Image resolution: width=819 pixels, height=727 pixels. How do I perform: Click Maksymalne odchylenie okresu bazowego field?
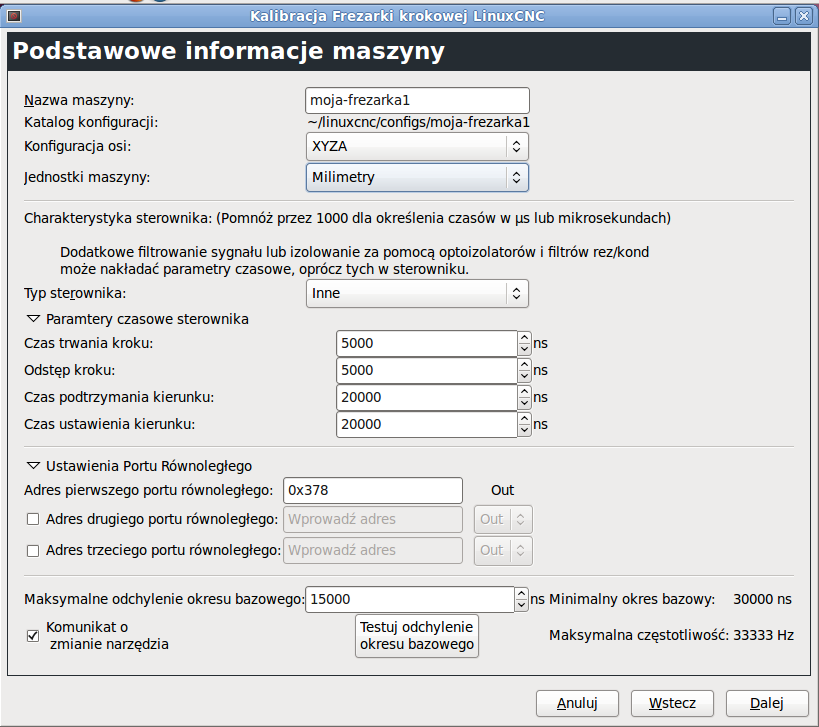410,599
